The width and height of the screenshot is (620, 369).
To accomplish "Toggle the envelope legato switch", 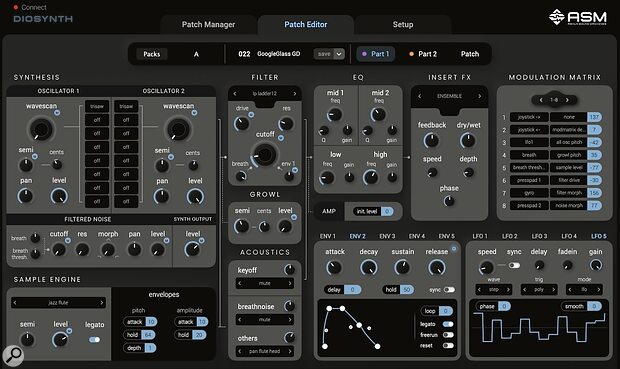I will 448,324.
